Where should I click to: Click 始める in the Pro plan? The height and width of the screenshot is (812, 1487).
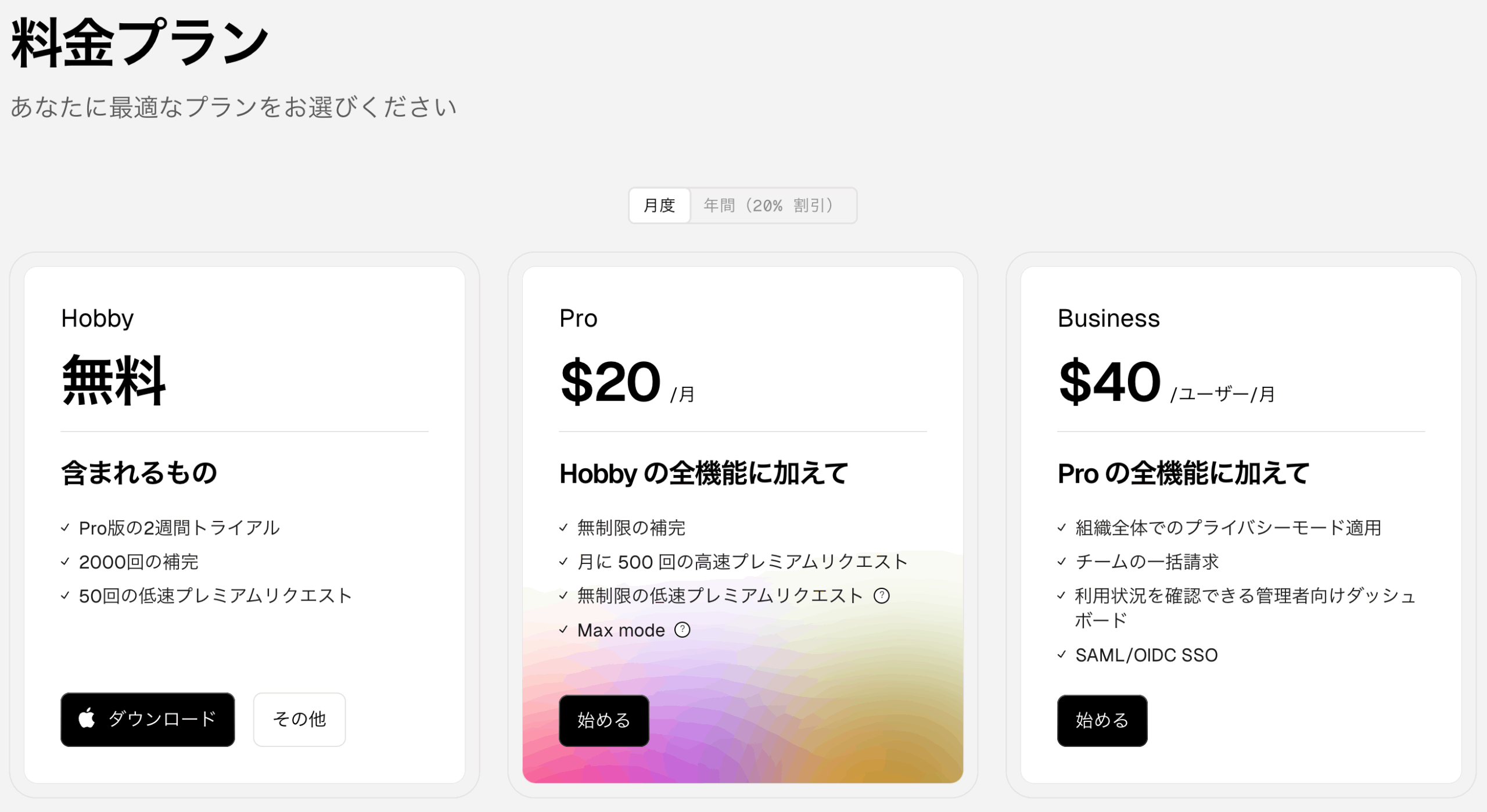click(x=604, y=720)
